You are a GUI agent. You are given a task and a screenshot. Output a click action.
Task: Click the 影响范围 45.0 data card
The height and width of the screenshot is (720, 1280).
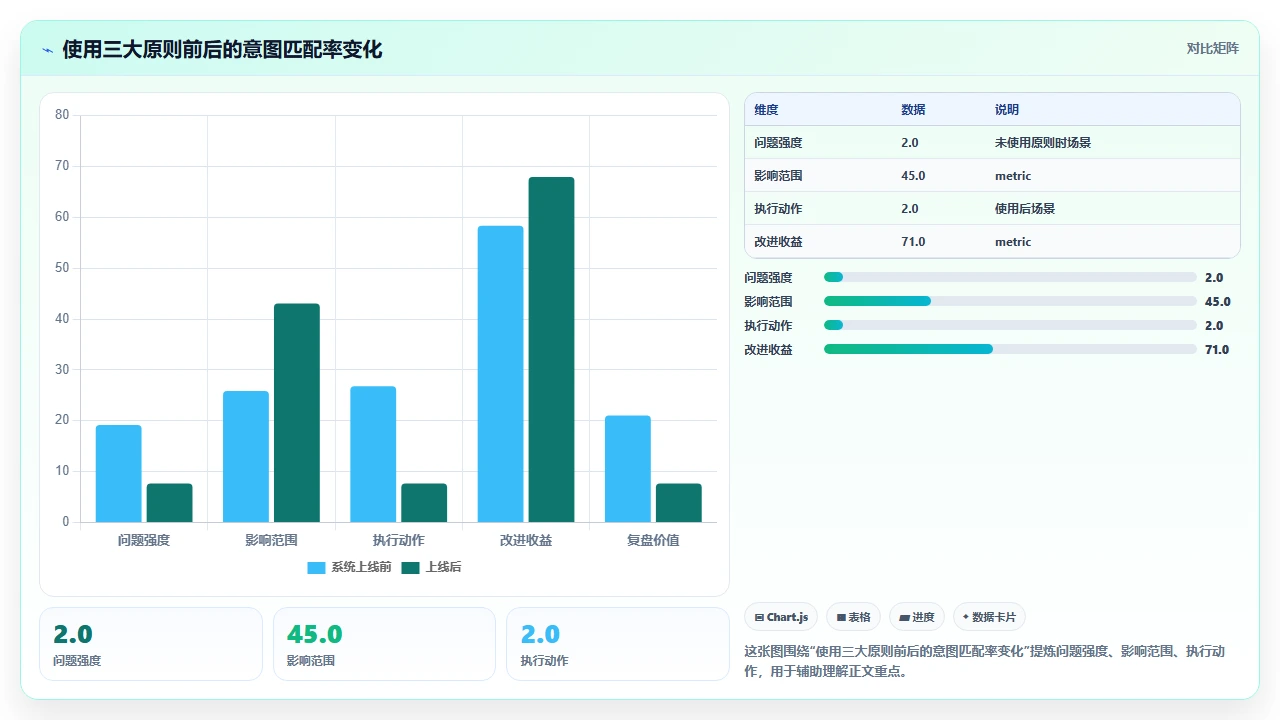coord(385,644)
